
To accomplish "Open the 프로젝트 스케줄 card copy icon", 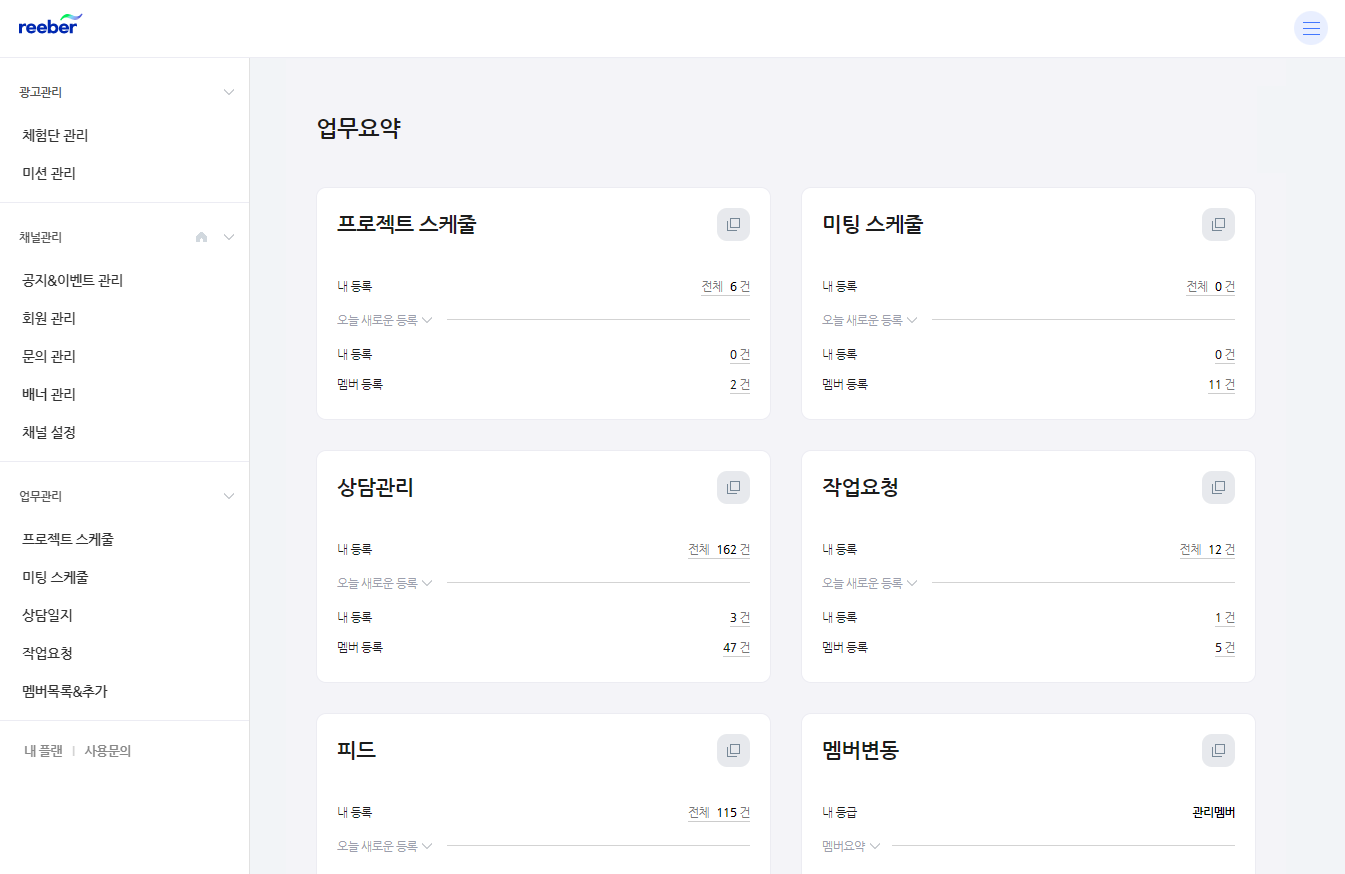I will [733, 225].
